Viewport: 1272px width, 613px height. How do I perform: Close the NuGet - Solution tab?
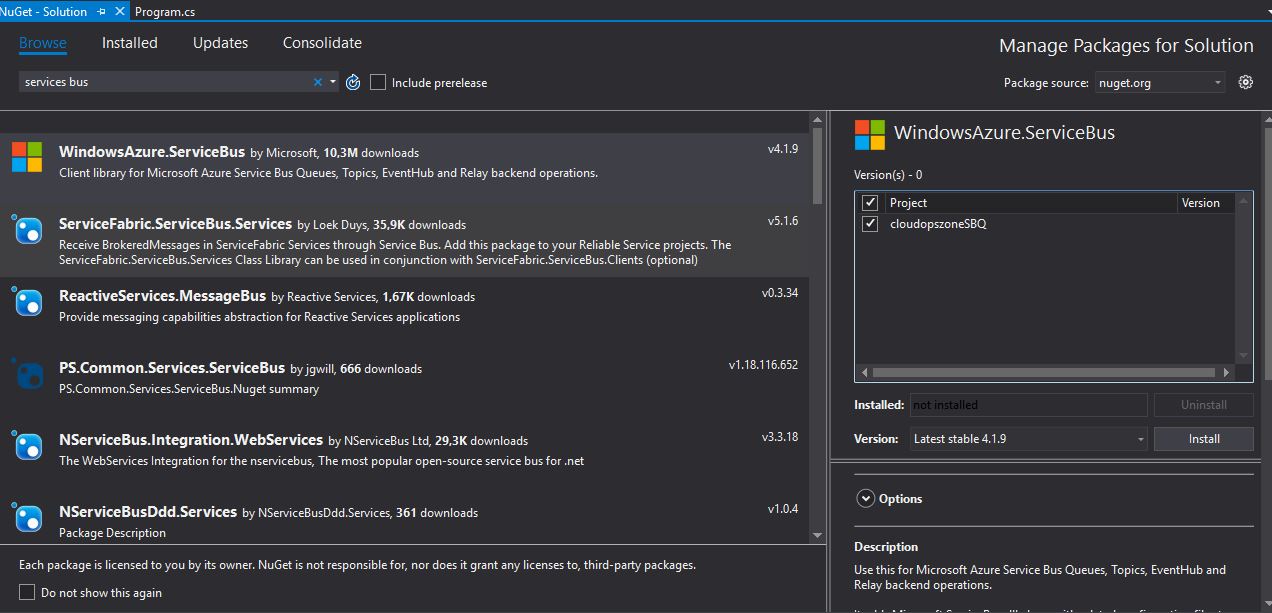pos(120,11)
